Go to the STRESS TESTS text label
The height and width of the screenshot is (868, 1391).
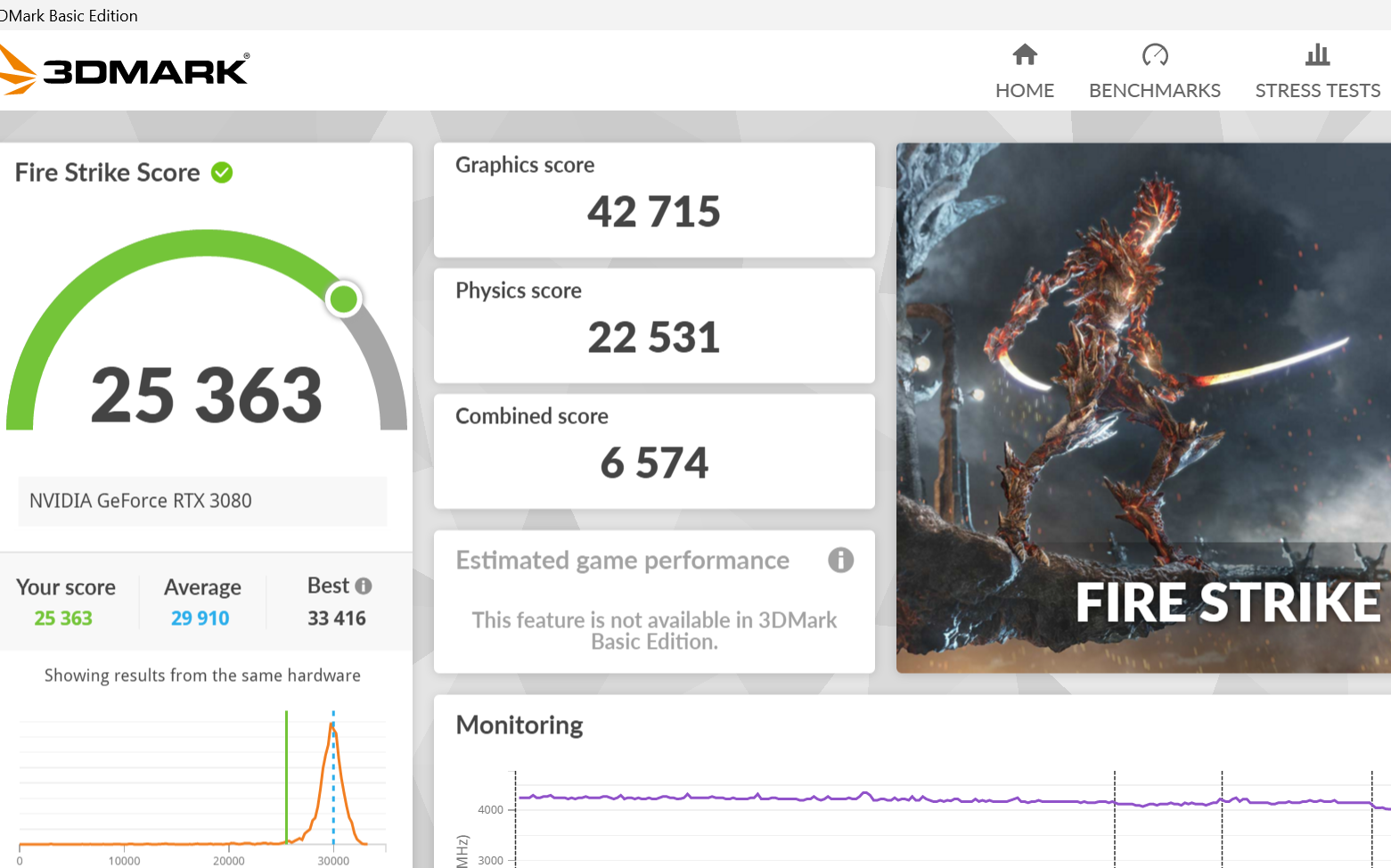1317,91
